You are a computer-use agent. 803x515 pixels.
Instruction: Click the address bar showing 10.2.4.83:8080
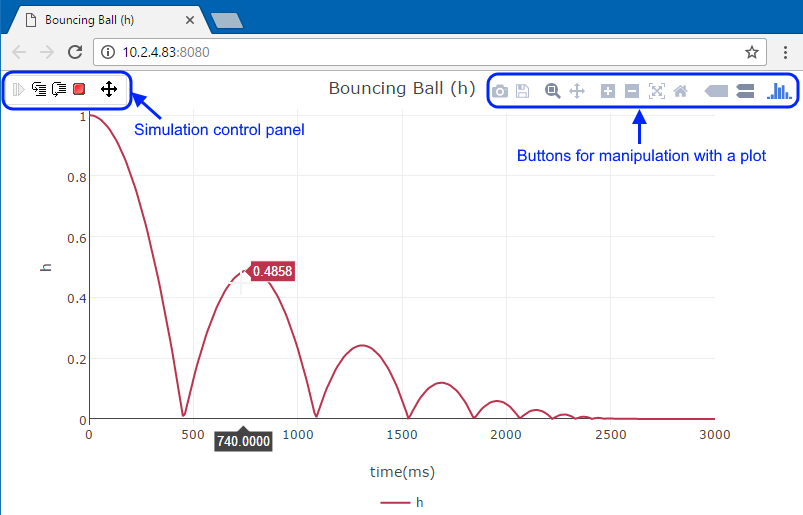[x=429, y=52]
